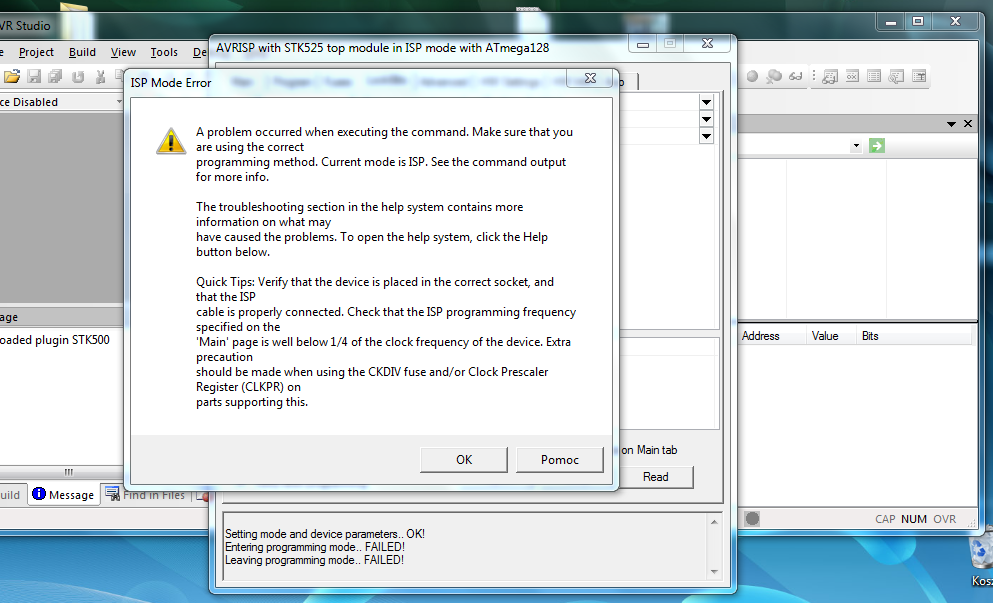Viewport: 993px width, 603px height.
Task: Minimize the AVR Studio main window
Action: tap(890, 23)
